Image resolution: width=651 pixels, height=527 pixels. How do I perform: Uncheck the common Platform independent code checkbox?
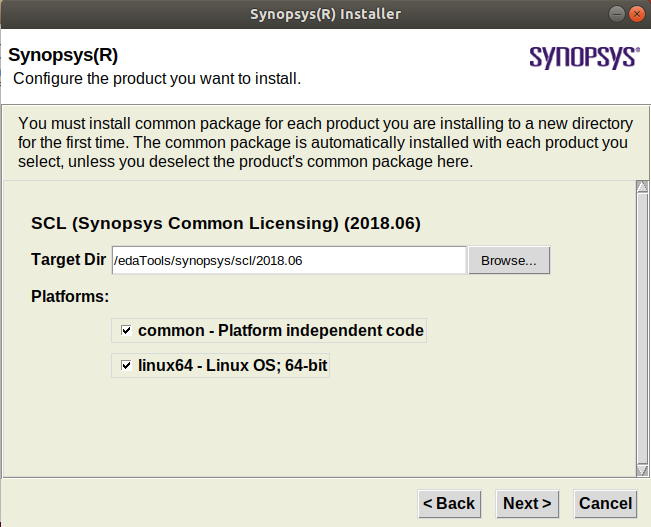pyautogui.click(x=126, y=331)
